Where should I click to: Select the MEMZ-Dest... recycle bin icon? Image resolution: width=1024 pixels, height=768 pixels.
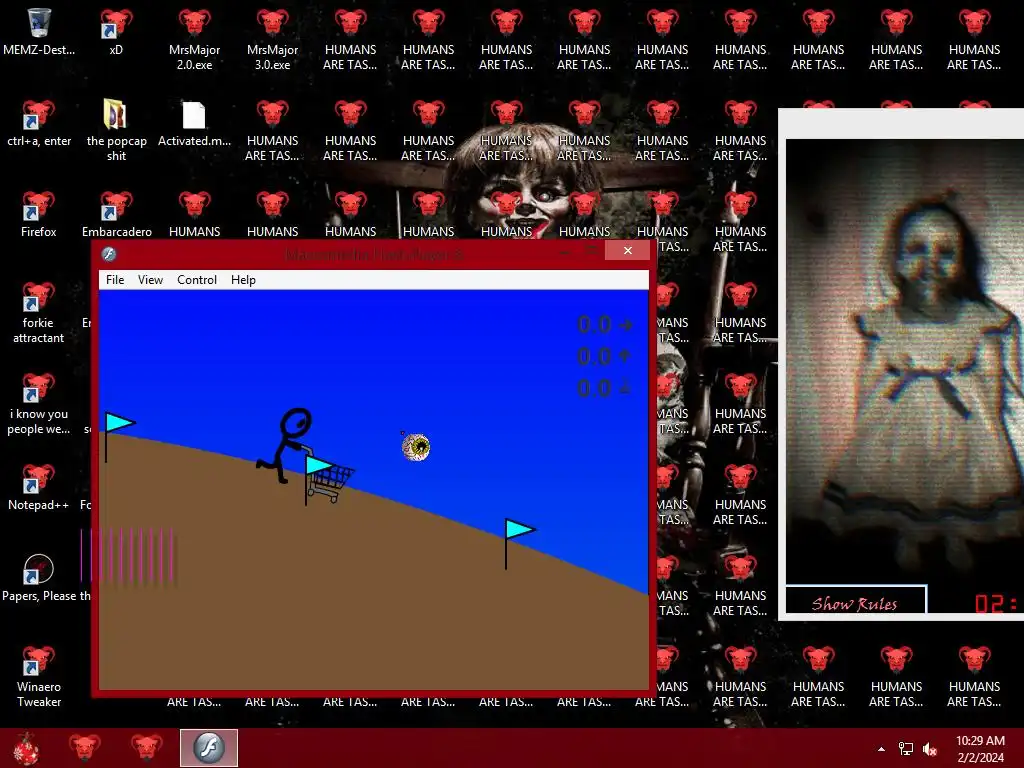(x=39, y=33)
